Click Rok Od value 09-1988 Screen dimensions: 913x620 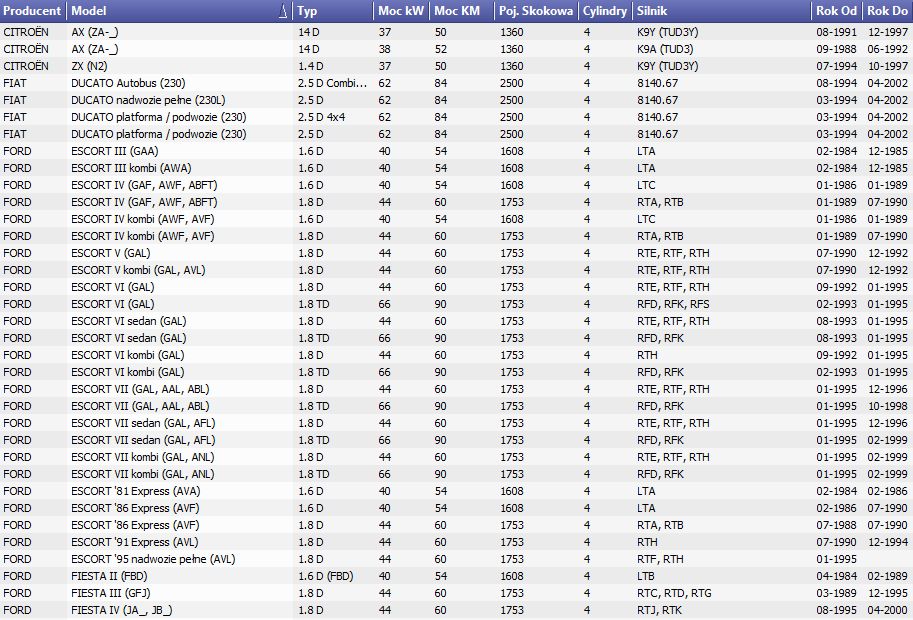pos(836,49)
